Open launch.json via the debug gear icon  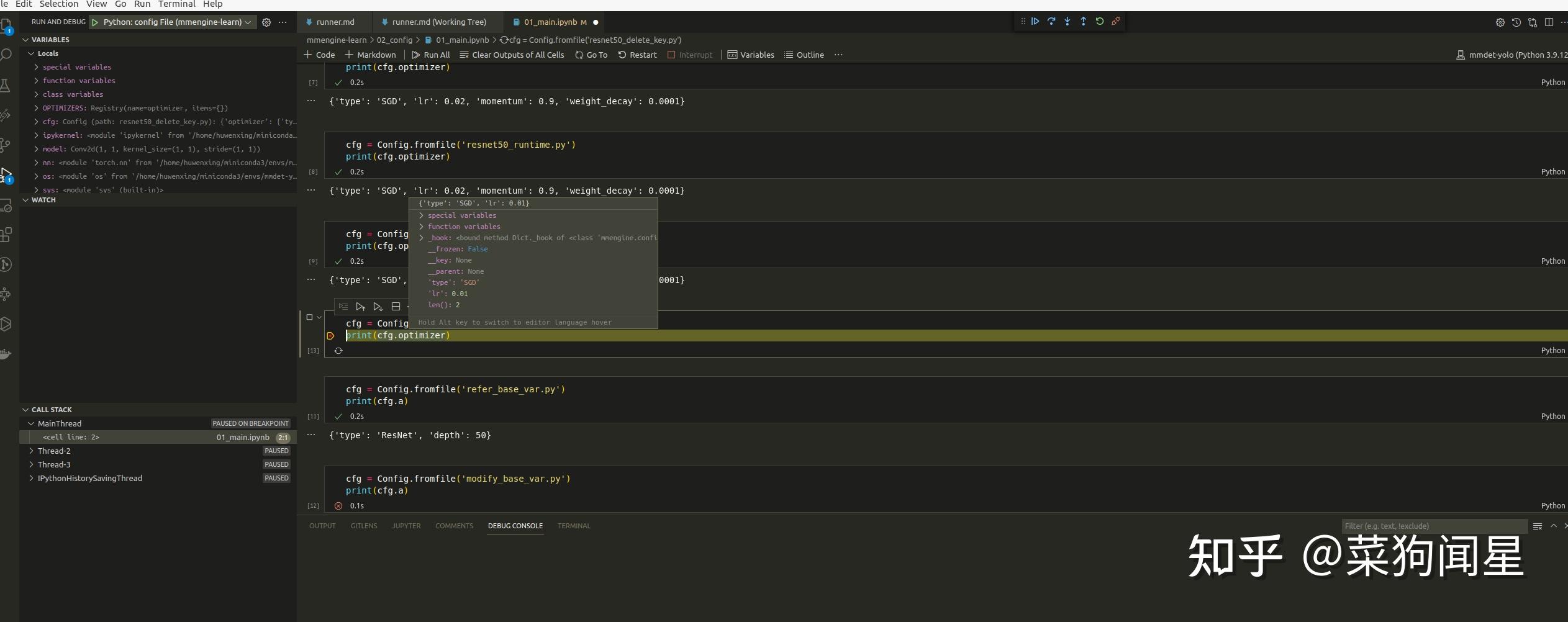coord(266,22)
